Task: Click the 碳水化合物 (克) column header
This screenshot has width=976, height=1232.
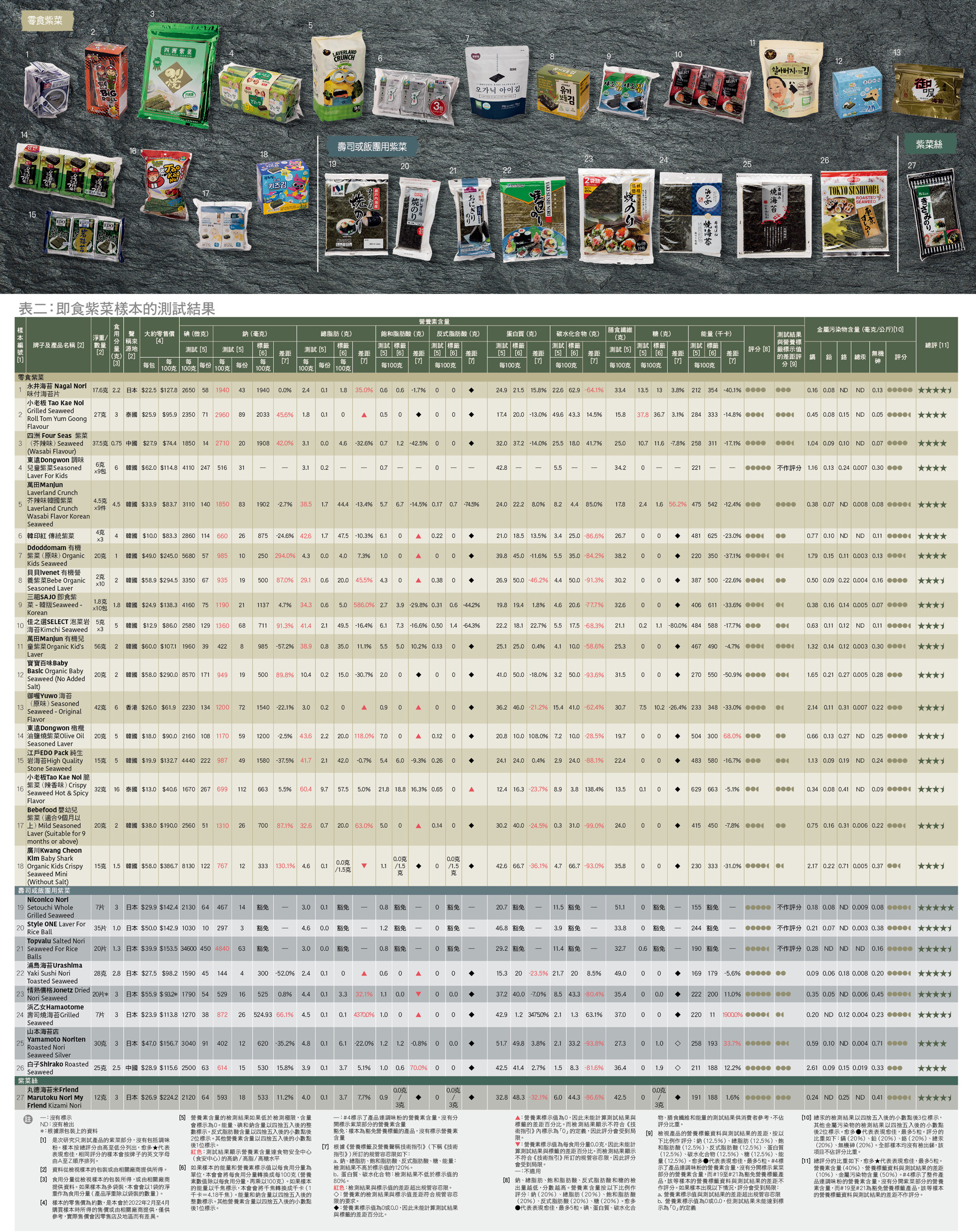Action: [577, 334]
